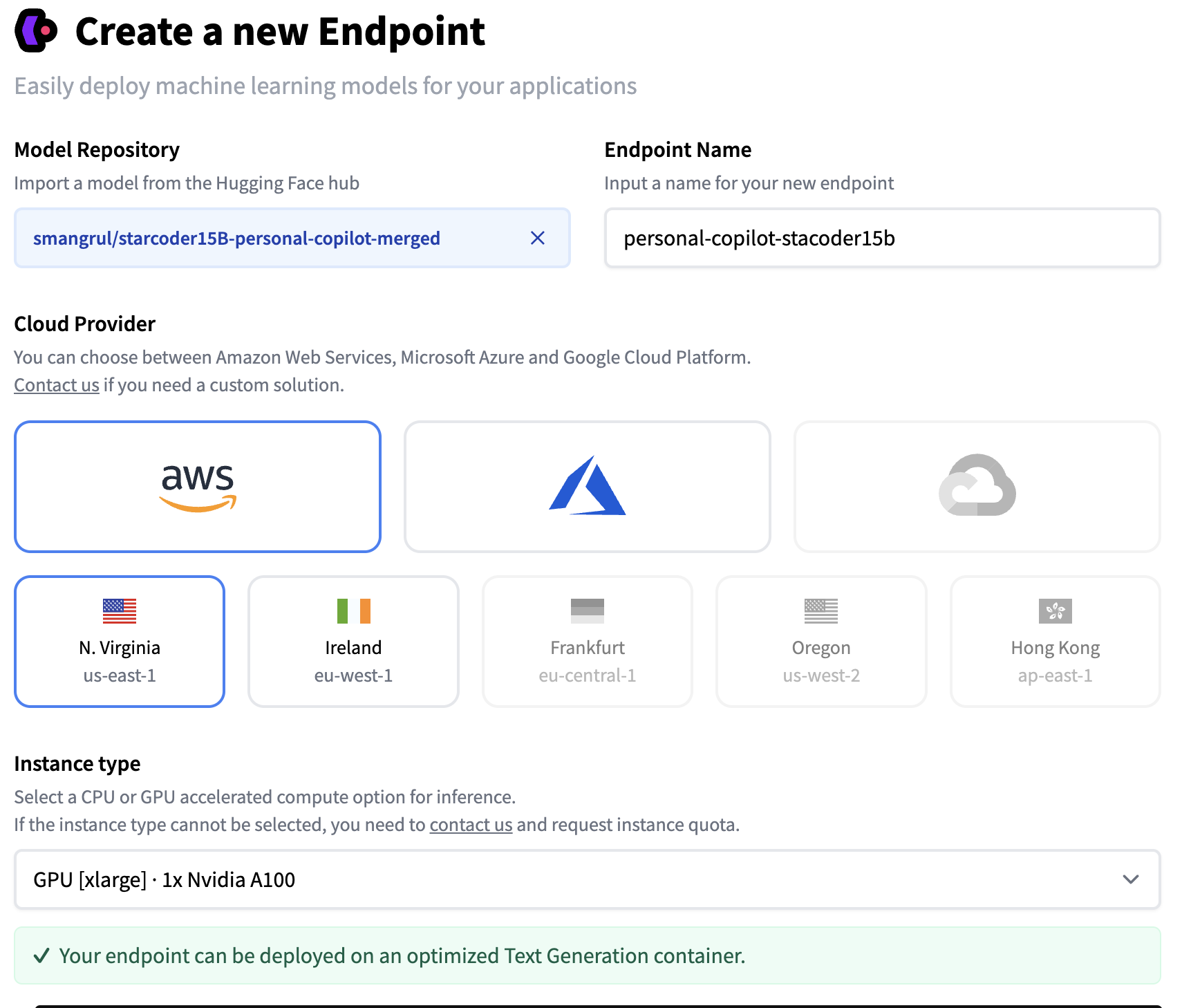The height and width of the screenshot is (1008, 1182).
Task: Expand instance list with chevron arrow
Action: point(1130,879)
